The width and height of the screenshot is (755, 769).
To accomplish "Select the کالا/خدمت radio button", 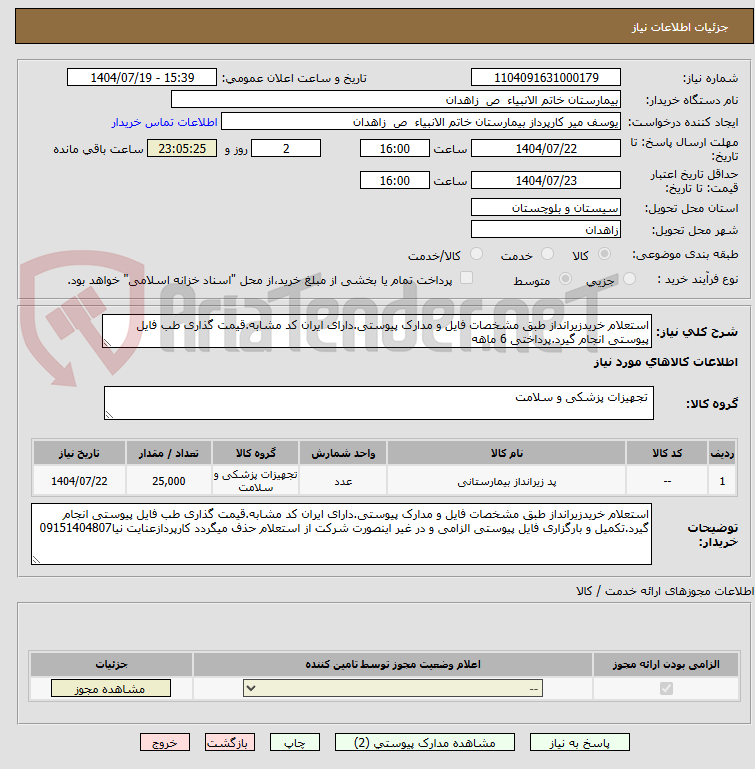I will point(476,254).
